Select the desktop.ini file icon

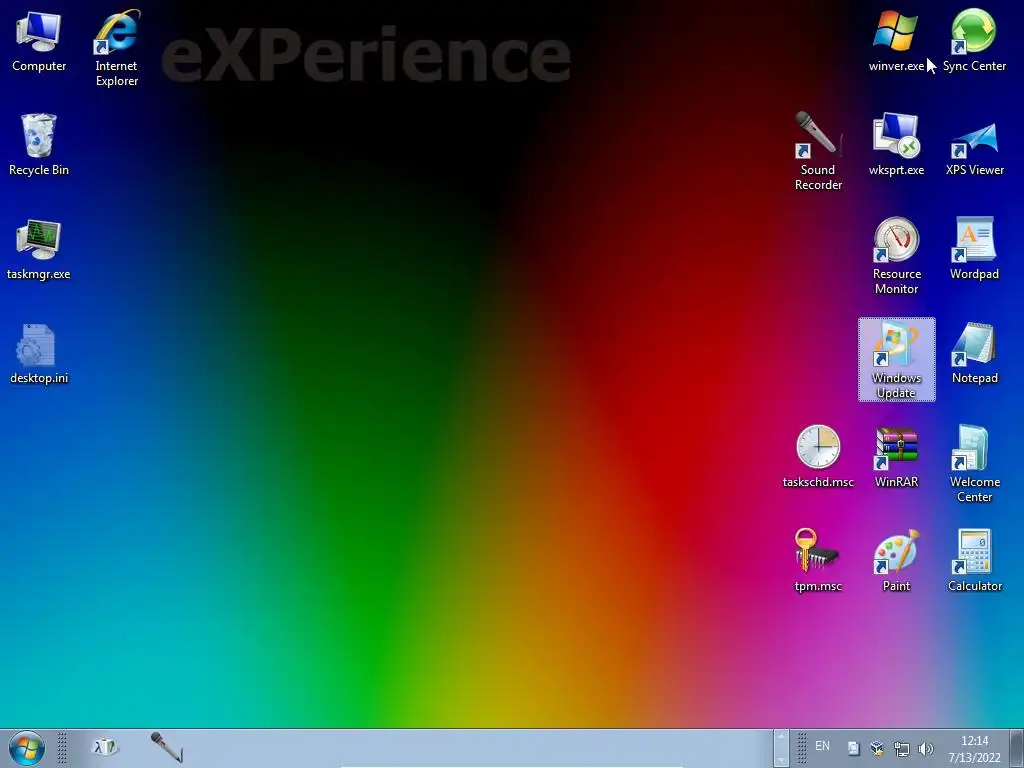pyautogui.click(x=39, y=353)
